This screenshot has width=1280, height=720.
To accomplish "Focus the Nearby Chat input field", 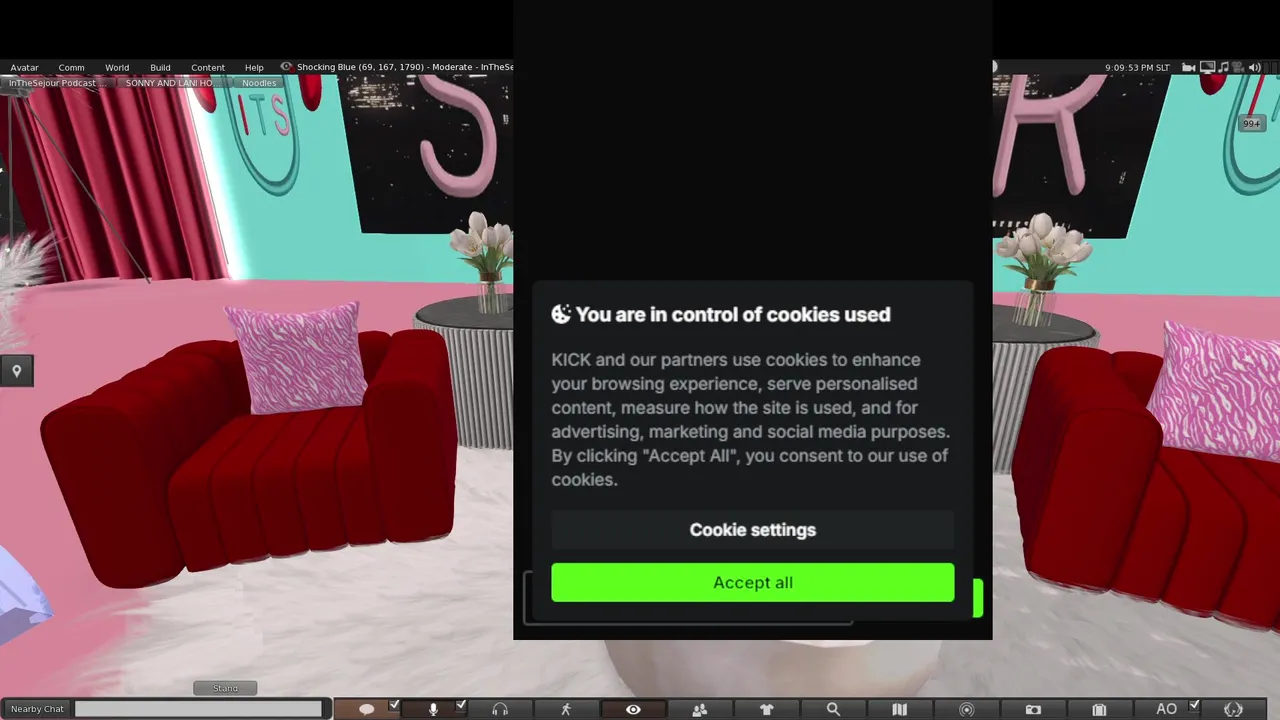I will (x=198, y=709).
